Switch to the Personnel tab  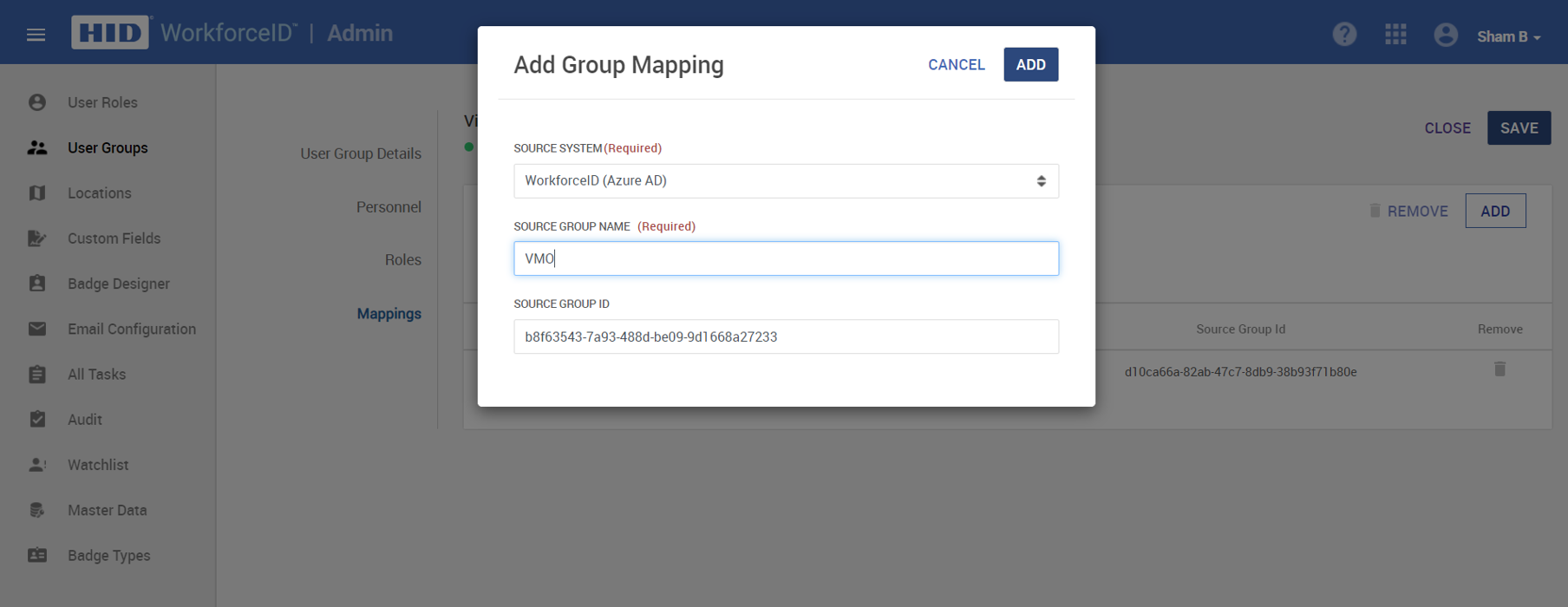(389, 207)
